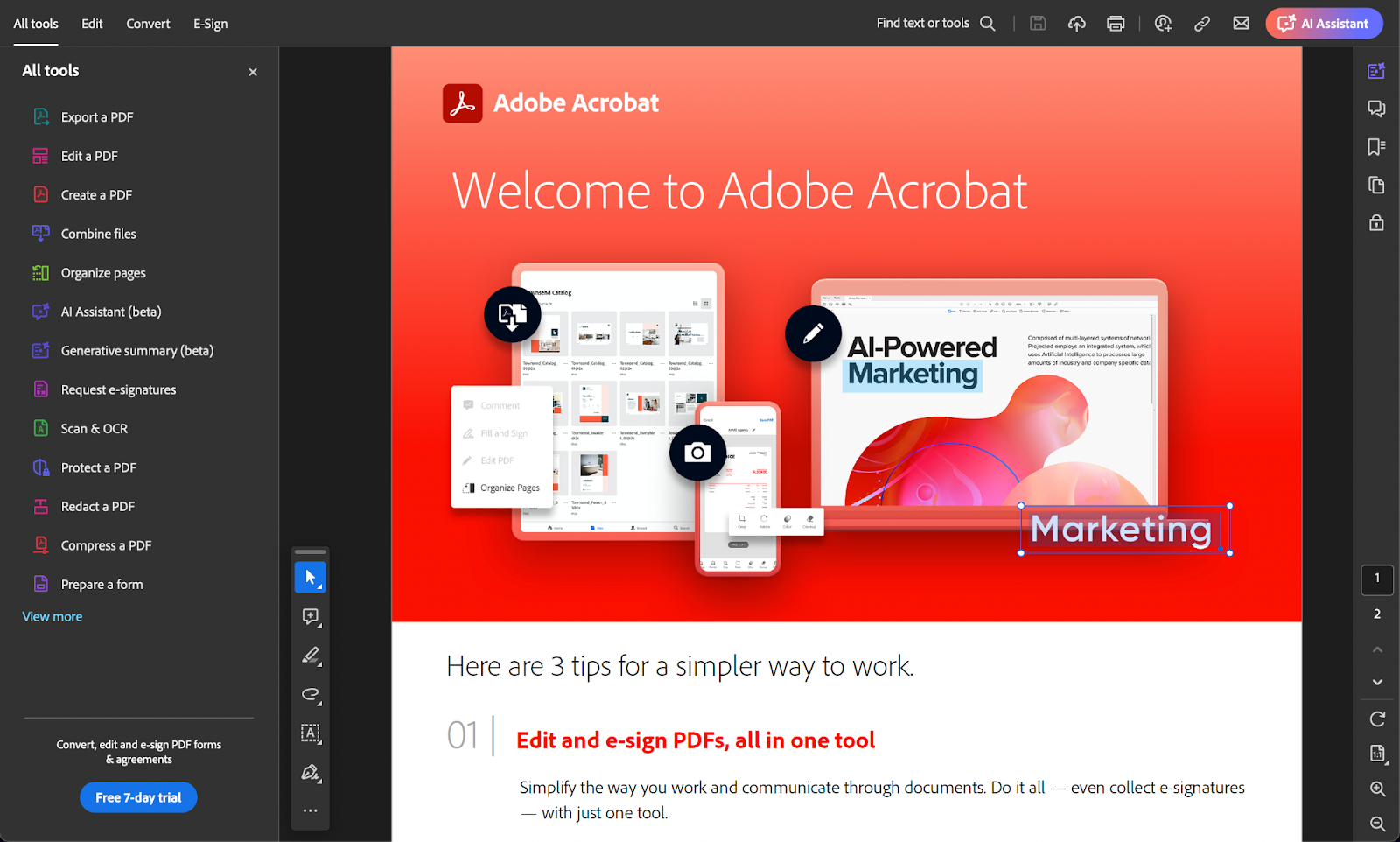Open the page thumbnails panel icon
The image size is (1400, 842).
[1376, 185]
